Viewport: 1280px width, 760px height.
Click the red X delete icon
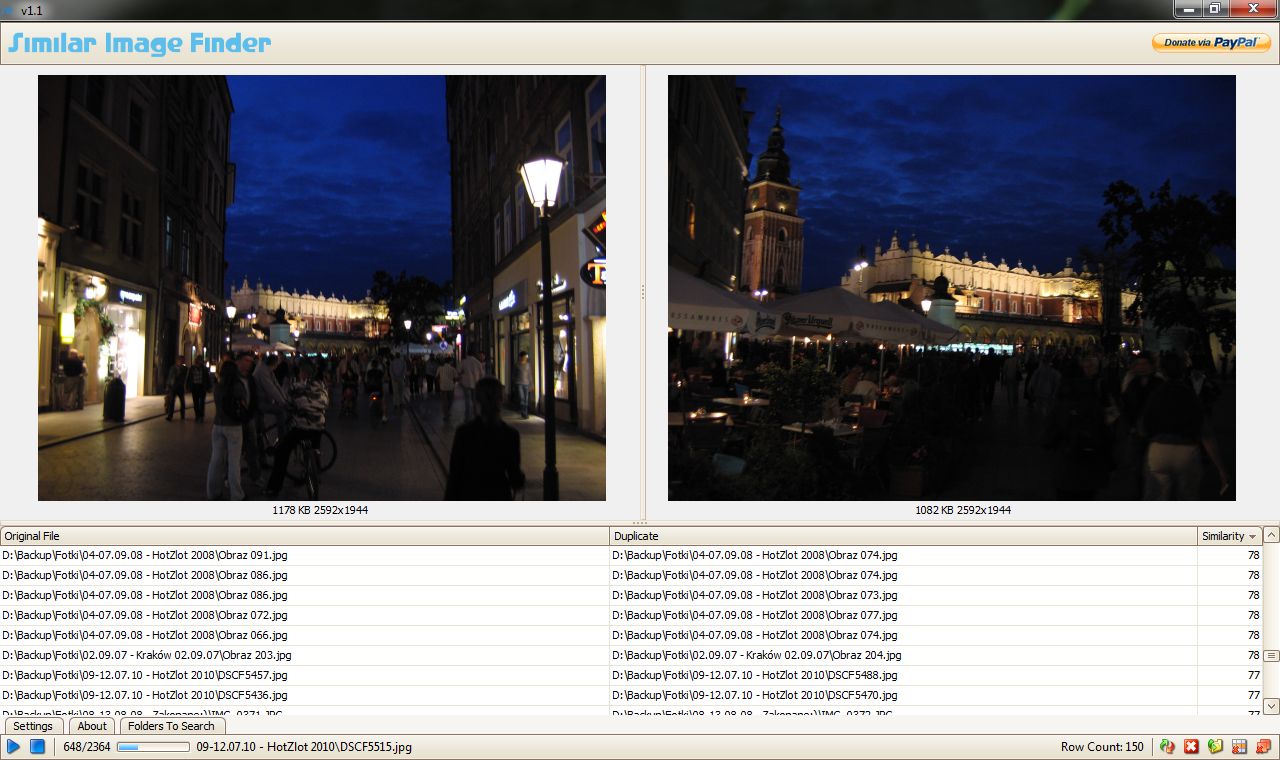coord(1190,747)
